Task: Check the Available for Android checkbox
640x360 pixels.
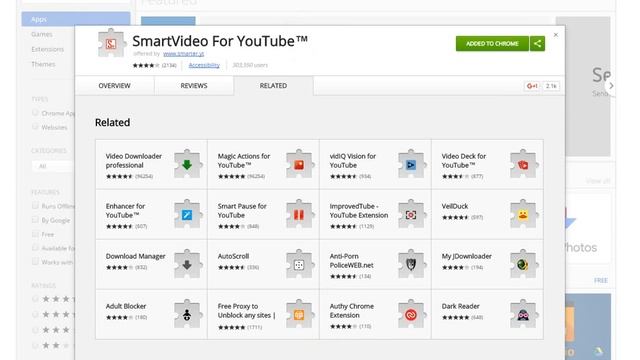Action: click(x=35, y=248)
